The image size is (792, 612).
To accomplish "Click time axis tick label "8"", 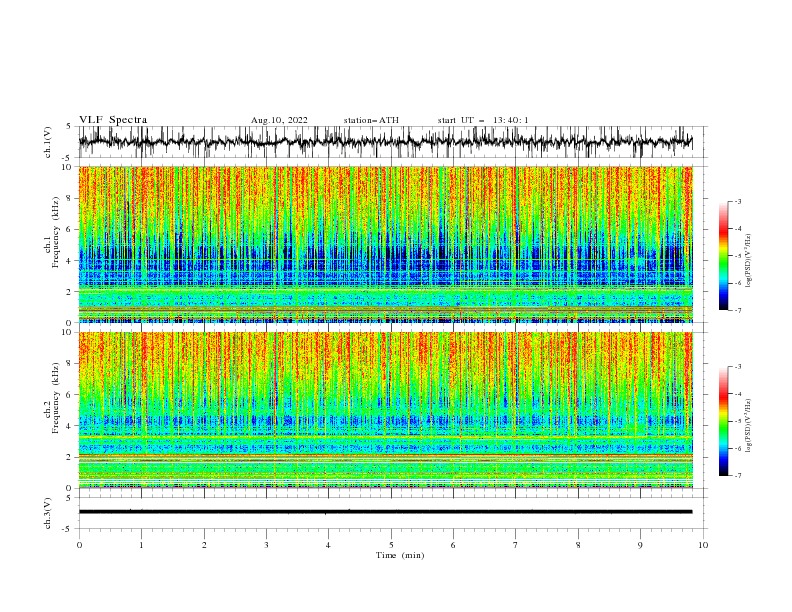I will click(578, 545).
